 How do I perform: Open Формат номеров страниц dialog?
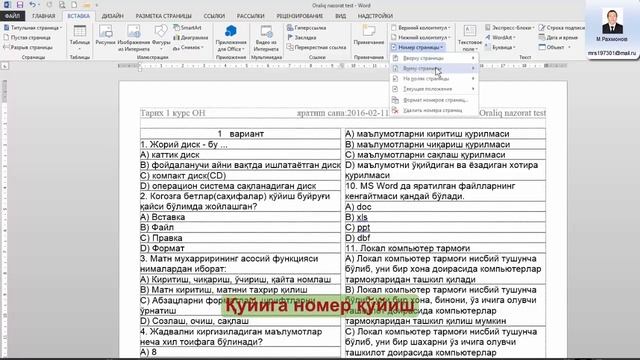click(x=434, y=100)
